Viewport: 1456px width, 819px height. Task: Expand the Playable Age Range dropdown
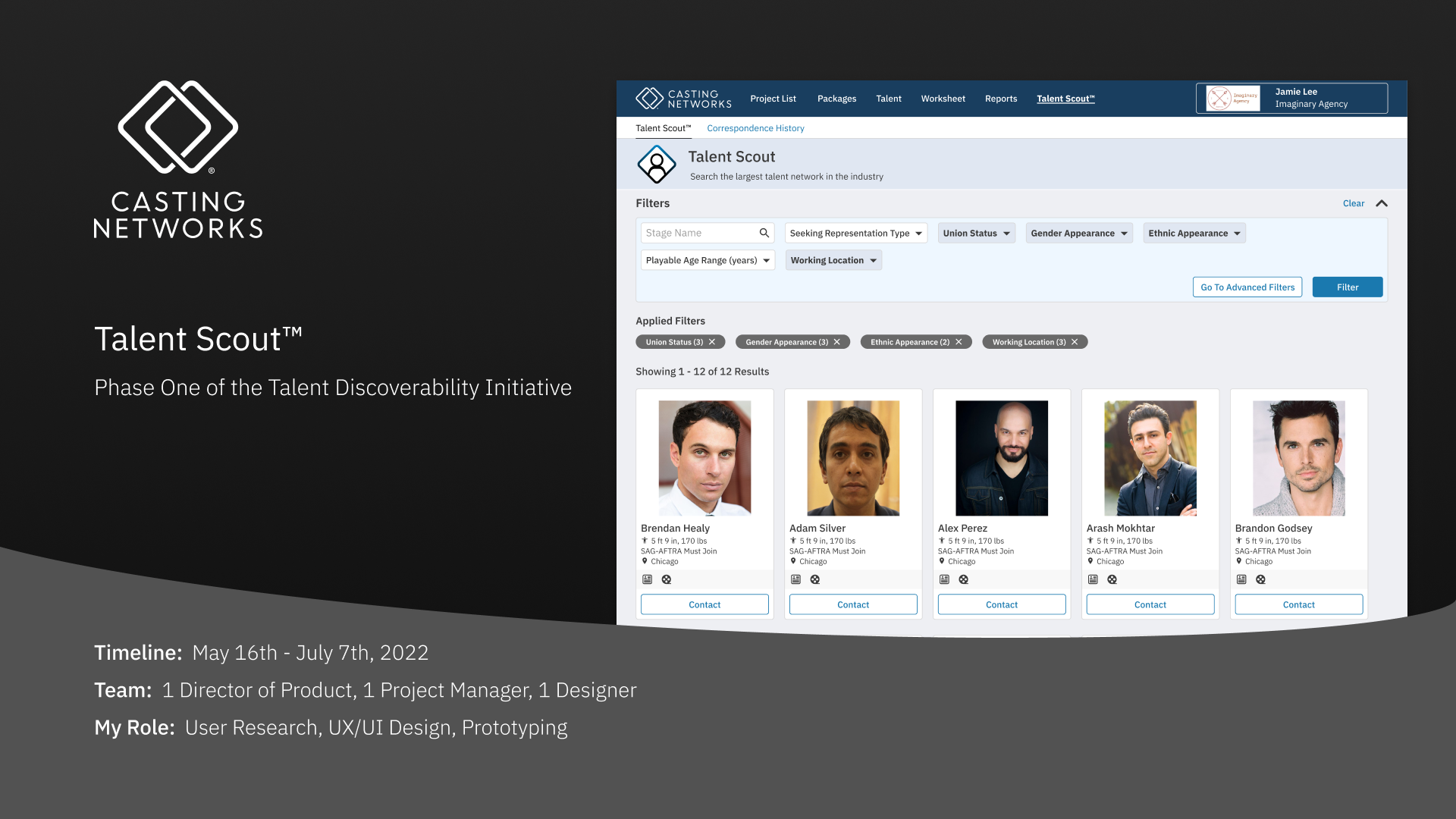point(707,260)
